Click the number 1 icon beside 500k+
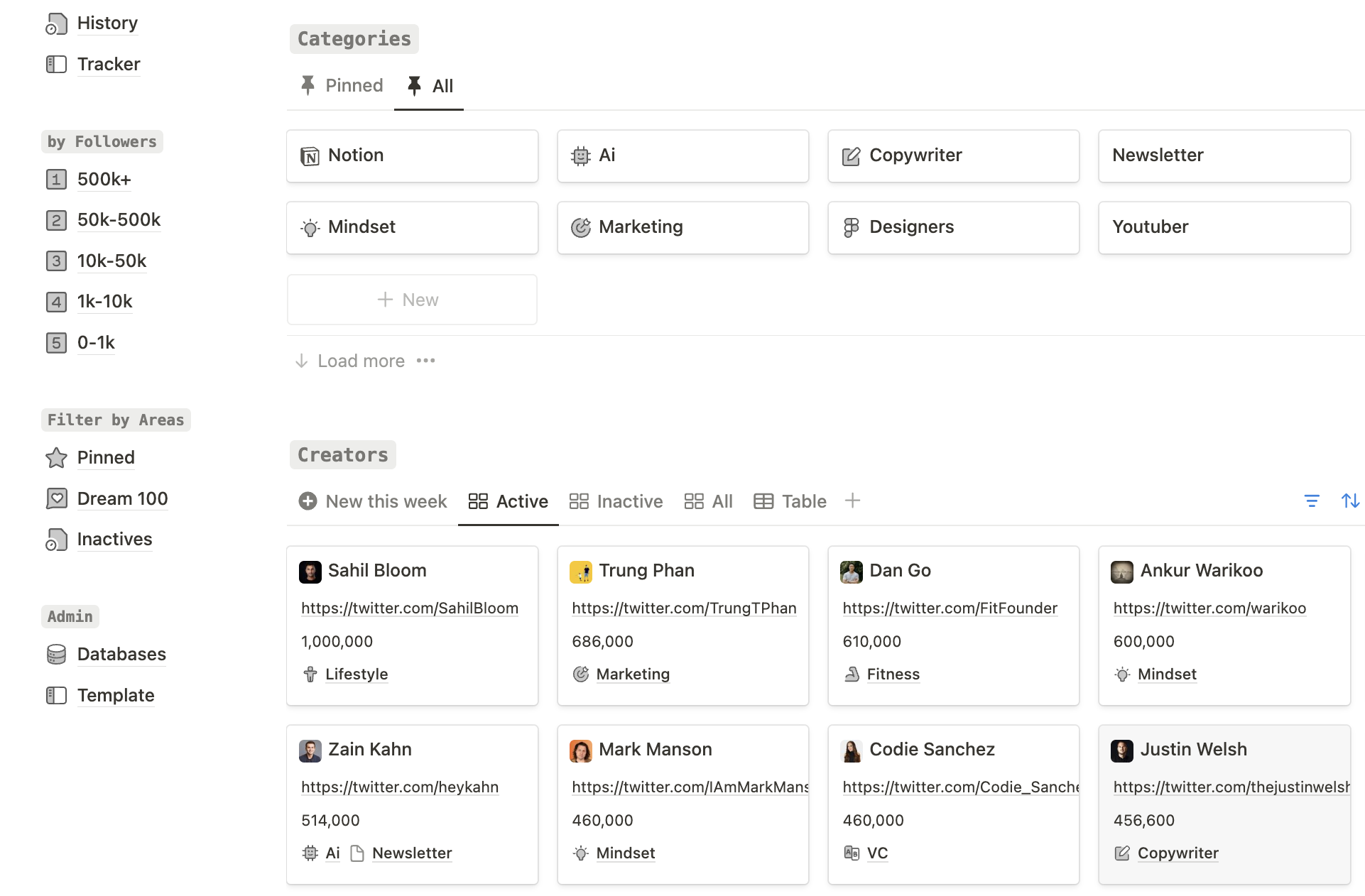This screenshot has height=896, width=1365. [x=56, y=179]
